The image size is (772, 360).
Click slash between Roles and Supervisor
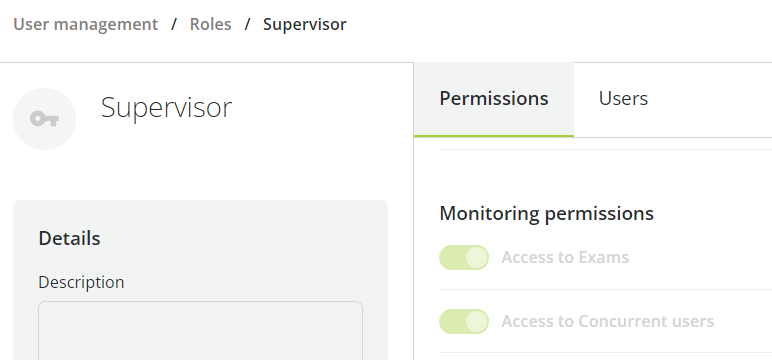click(x=247, y=24)
